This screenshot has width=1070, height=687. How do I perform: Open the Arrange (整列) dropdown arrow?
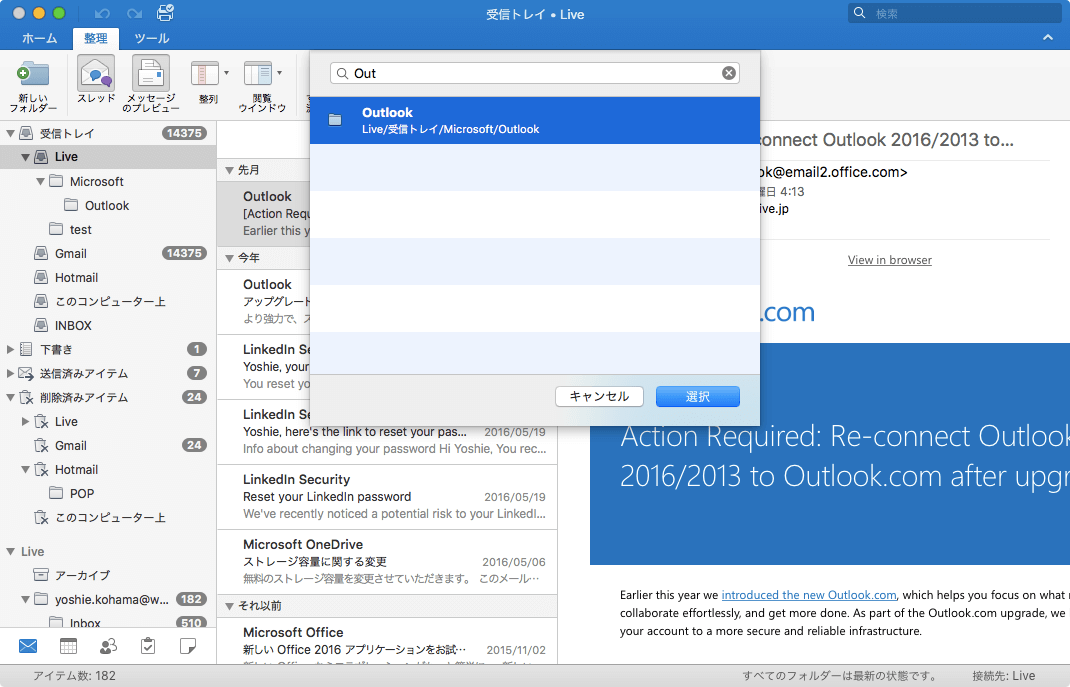[227, 72]
